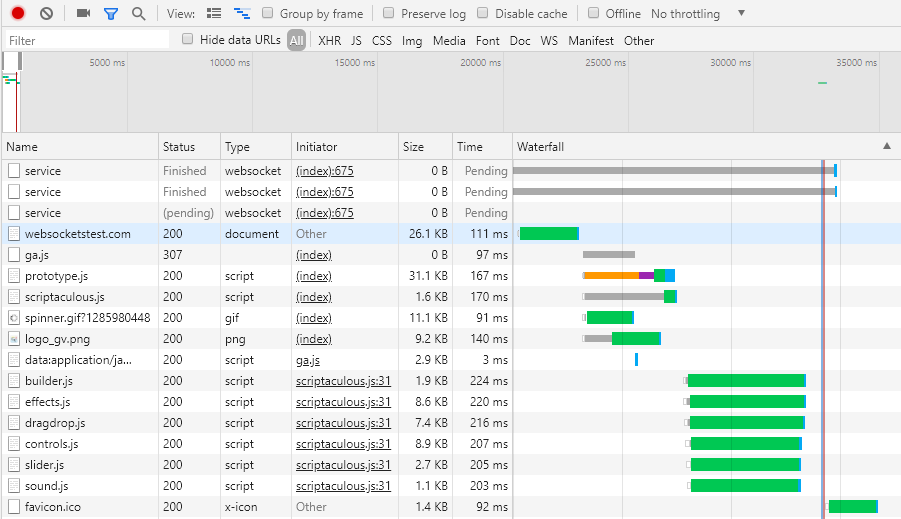The height and width of the screenshot is (519, 901).
Task: Check the Disable cache option
Action: click(x=483, y=13)
